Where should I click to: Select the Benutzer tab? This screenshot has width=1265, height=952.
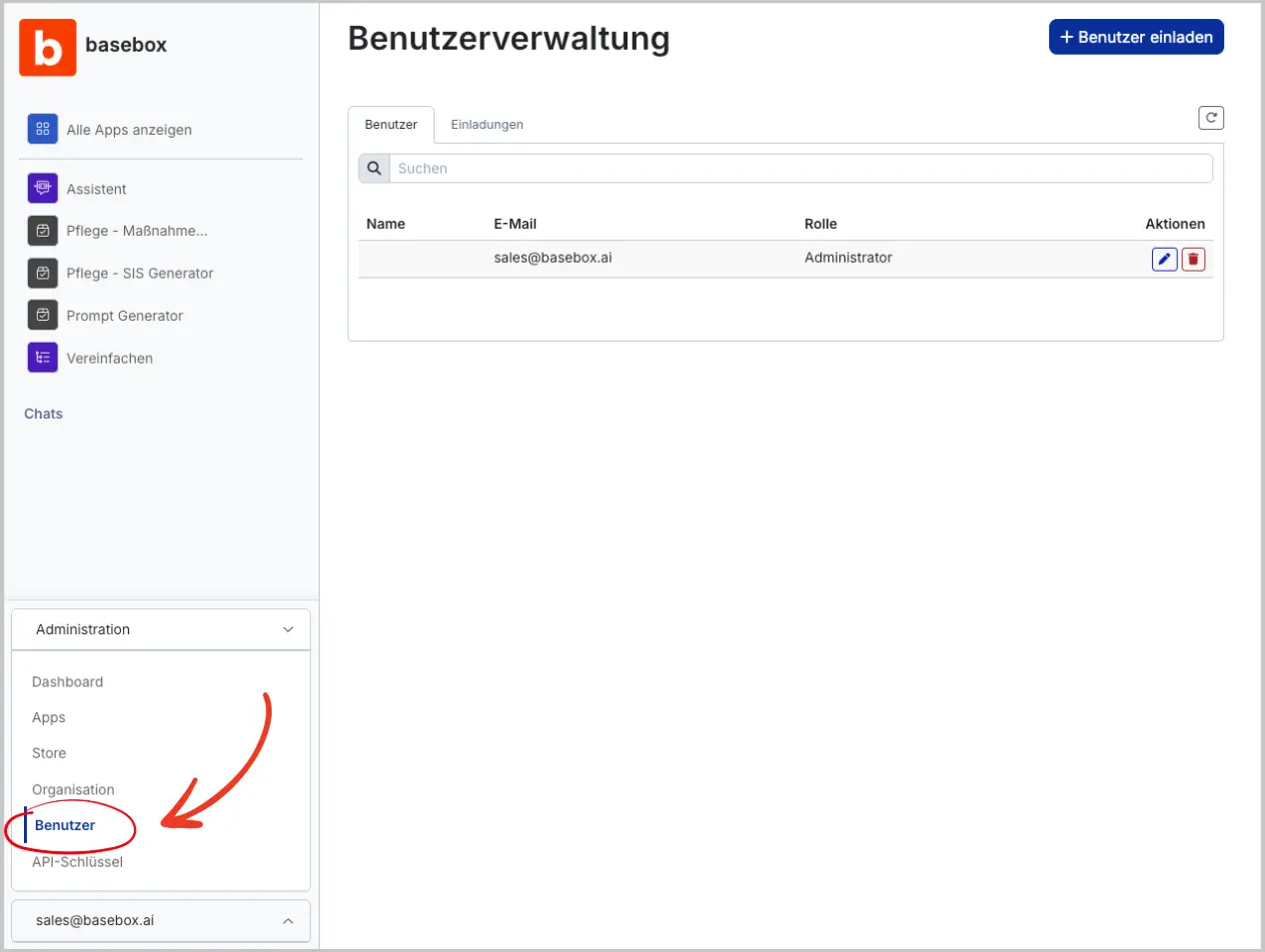391,124
